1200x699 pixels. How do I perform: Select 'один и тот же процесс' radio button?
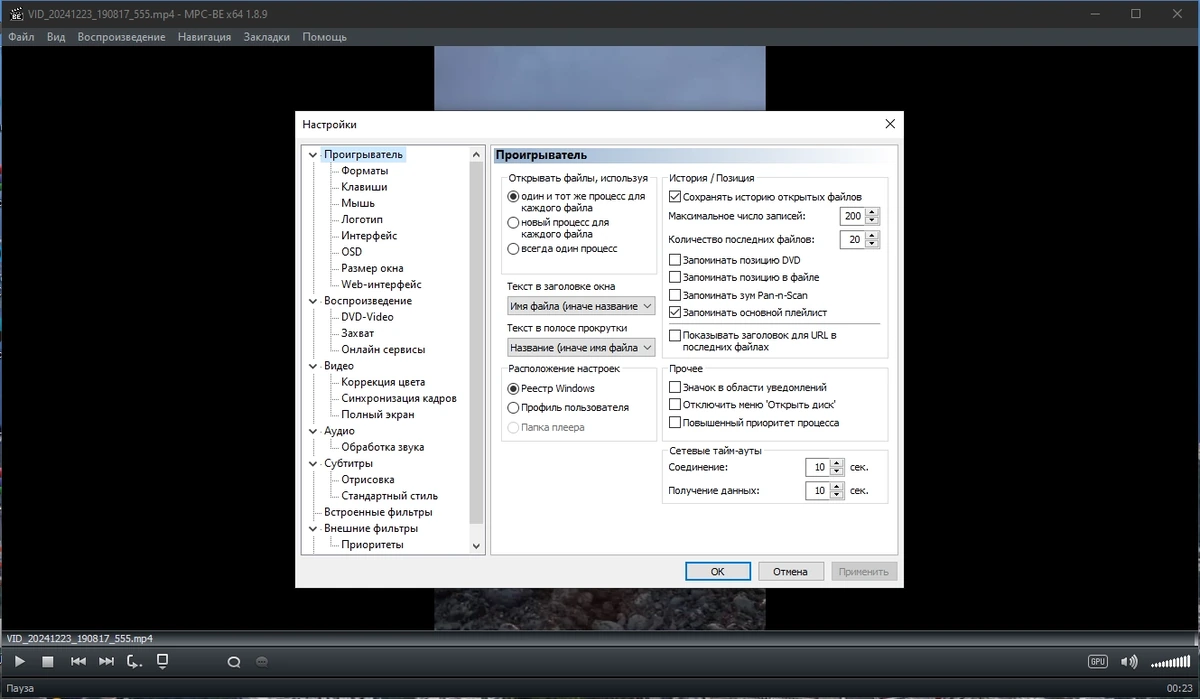(x=514, y=197)
